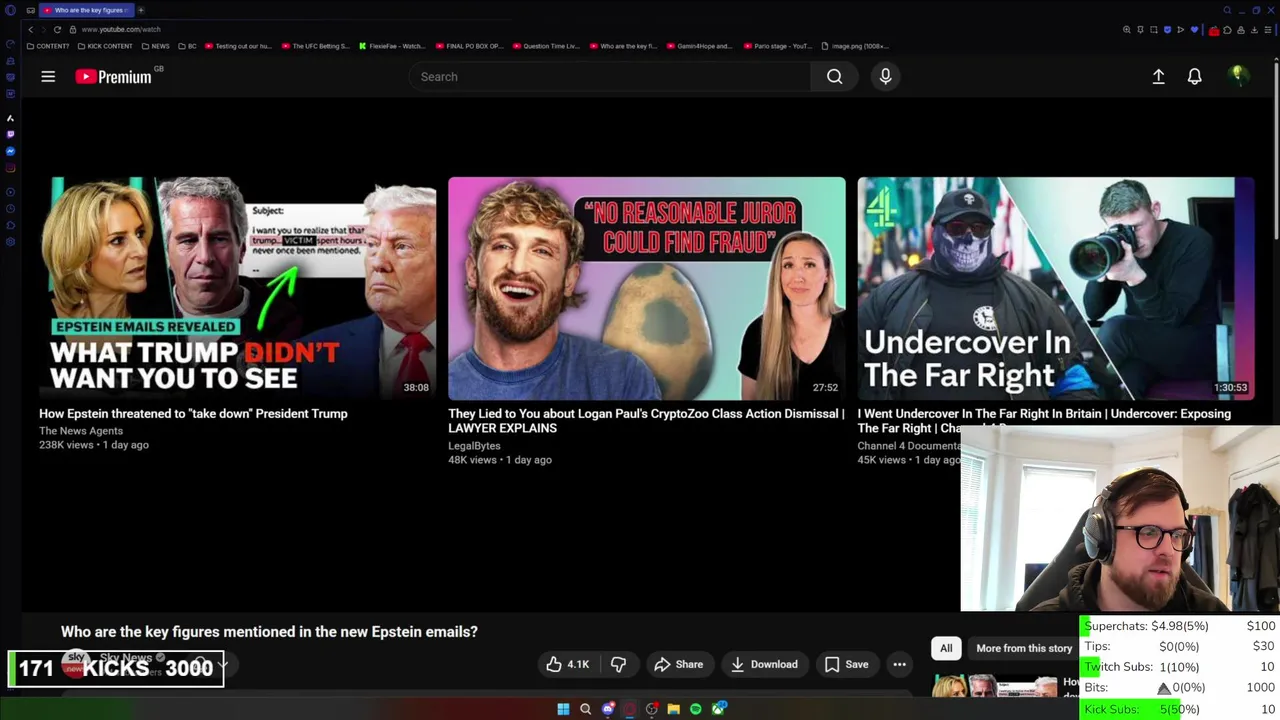Open Windows taskbar search
The height and width of the screenshot is (720, 1280).
click(585, 709)
